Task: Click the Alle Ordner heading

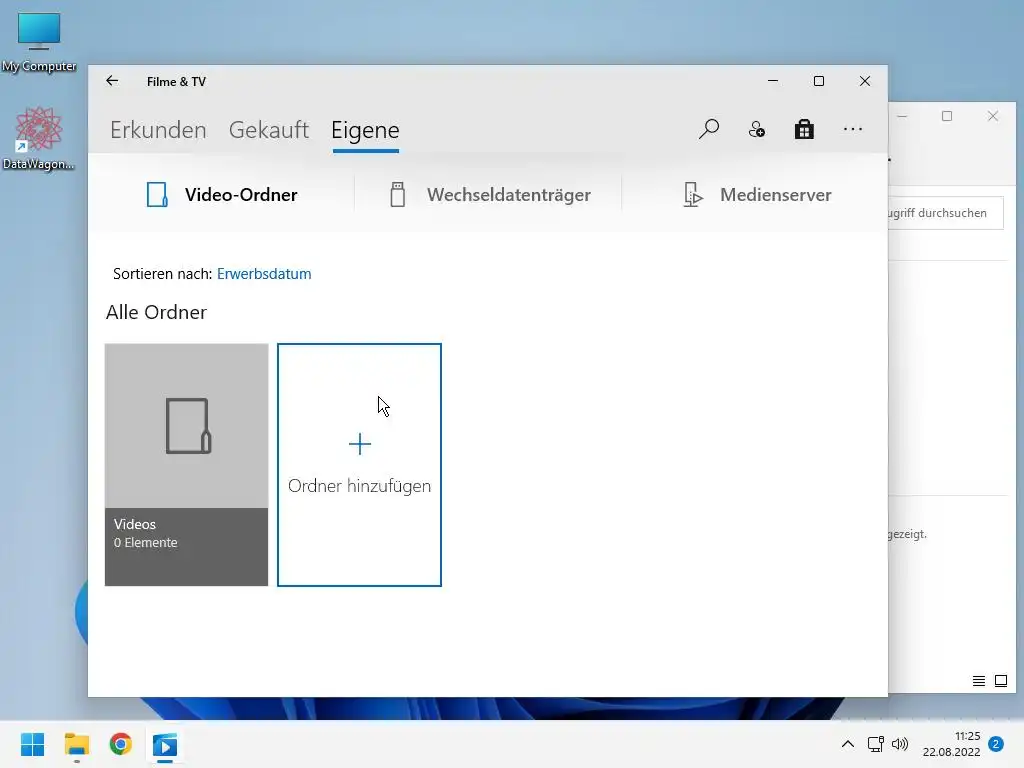Action: coord(156,312)
